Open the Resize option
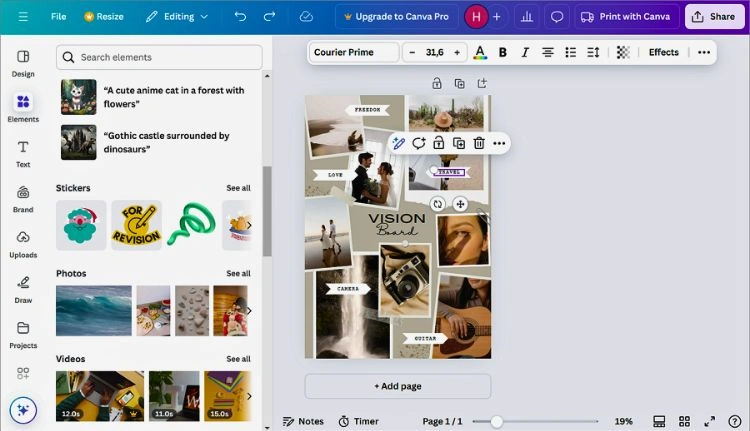The image size is (750, 431). point(104,17)
